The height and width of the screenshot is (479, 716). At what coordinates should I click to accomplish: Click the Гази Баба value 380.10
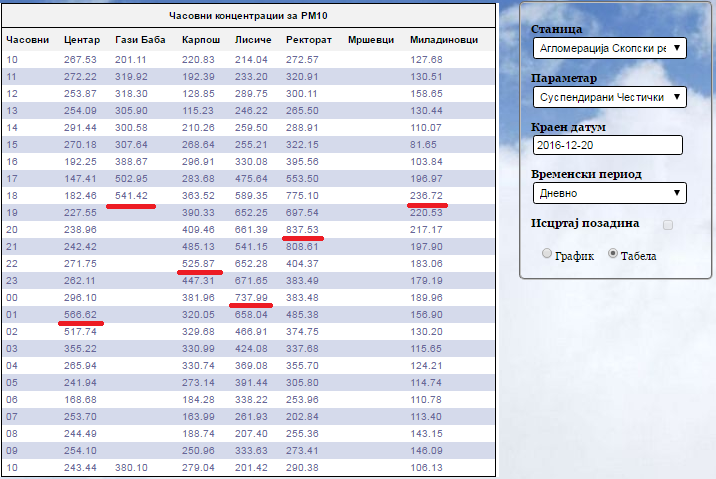(131, 468)
